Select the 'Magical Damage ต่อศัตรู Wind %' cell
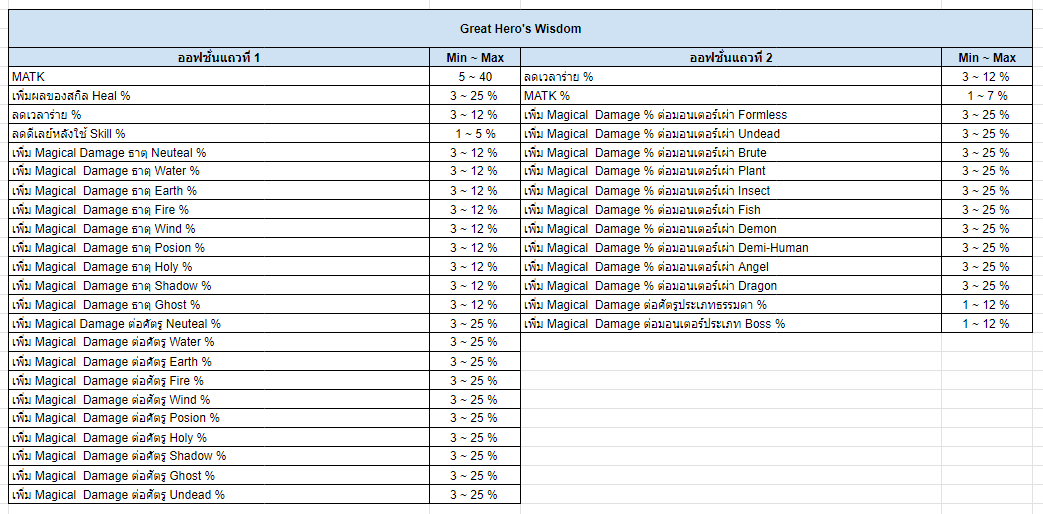Image resolution: width=1043 pixels, height=514 pixels. click(219, 400)
